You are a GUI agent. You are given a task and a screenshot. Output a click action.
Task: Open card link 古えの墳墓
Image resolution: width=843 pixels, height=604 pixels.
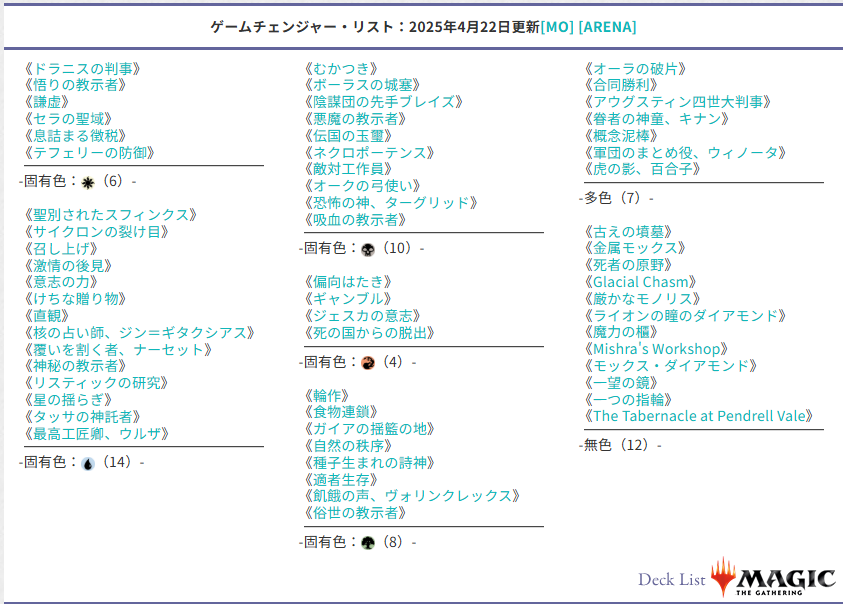[628, 232]
